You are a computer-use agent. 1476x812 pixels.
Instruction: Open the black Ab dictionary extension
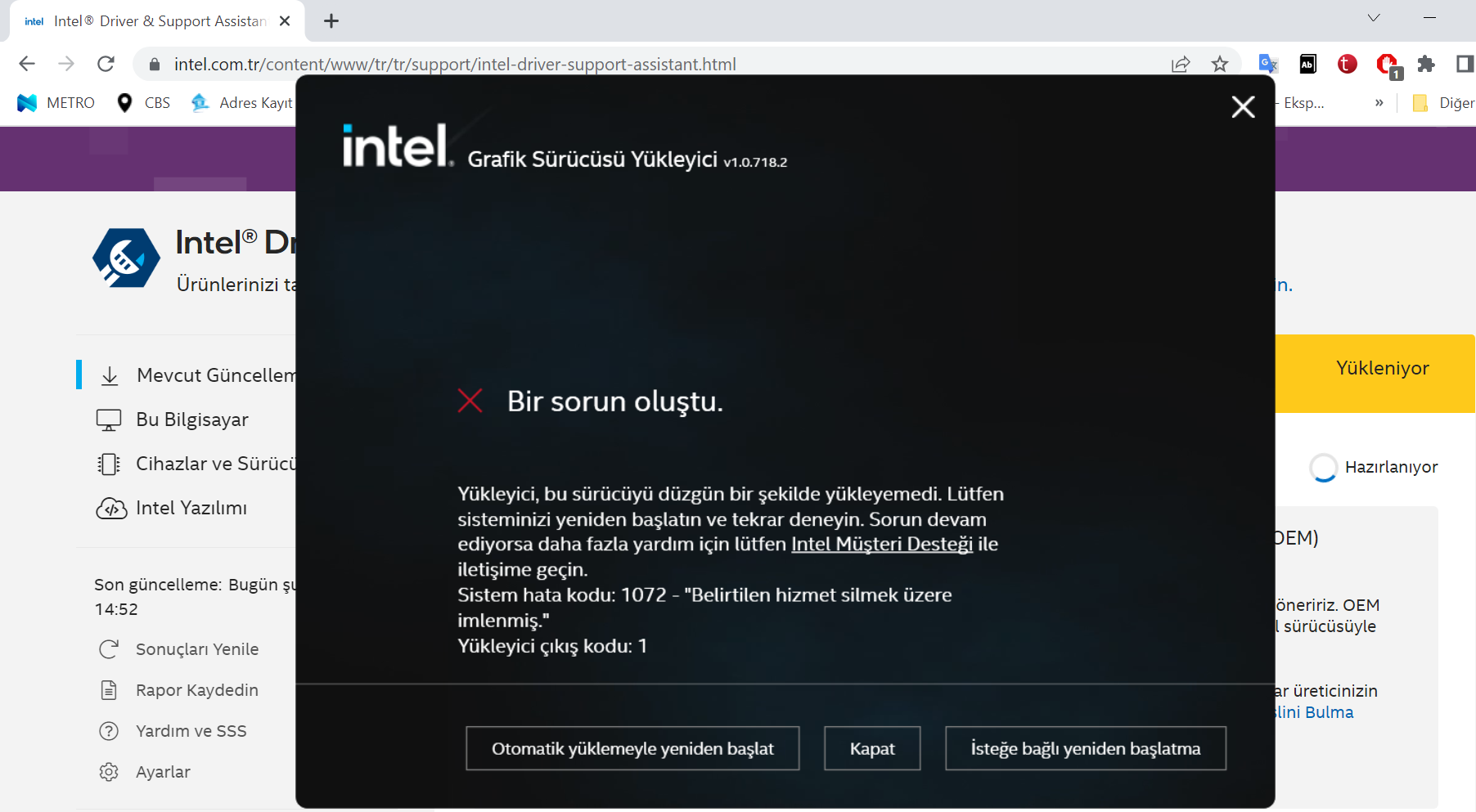click(1307, 63)
